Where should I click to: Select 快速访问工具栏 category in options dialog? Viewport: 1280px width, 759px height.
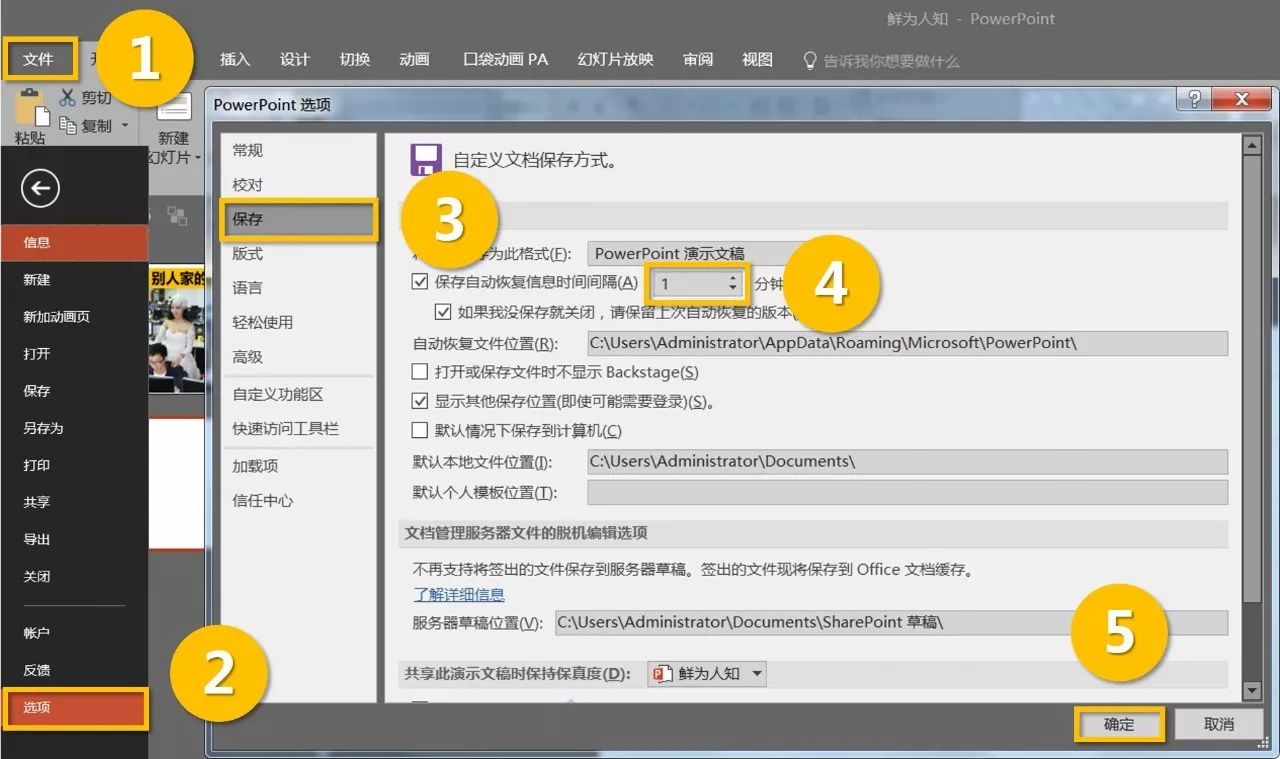tap(298, 428)
